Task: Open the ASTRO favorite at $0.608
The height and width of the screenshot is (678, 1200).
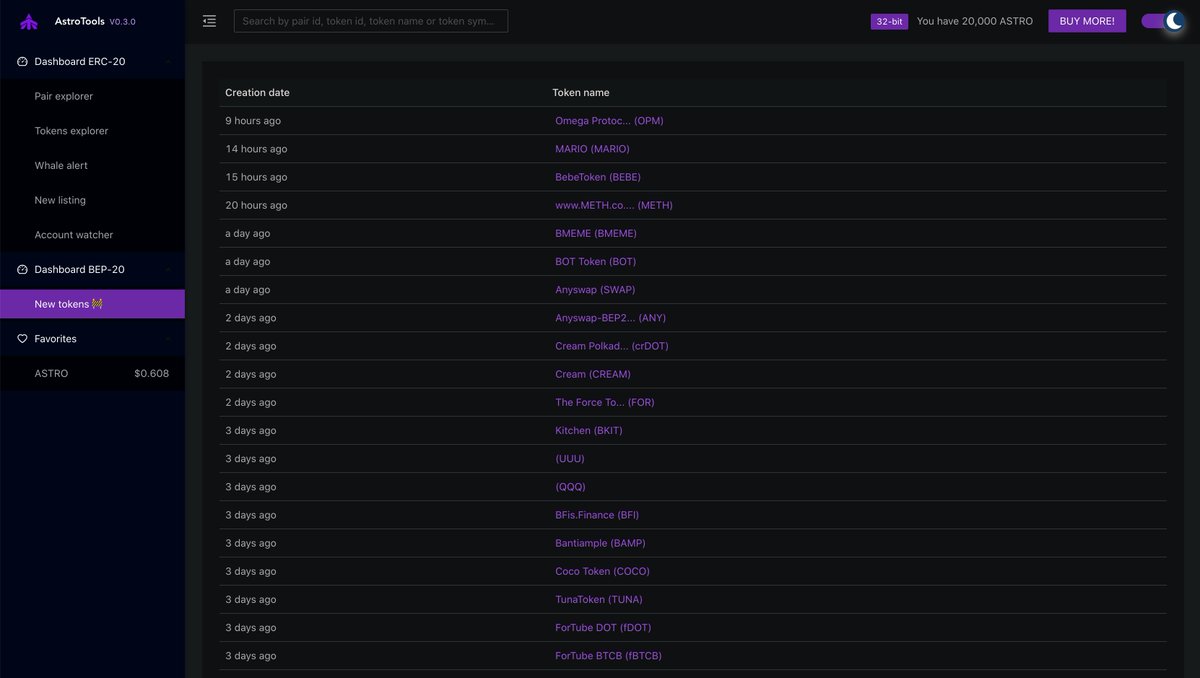Action: click(92, 374)
